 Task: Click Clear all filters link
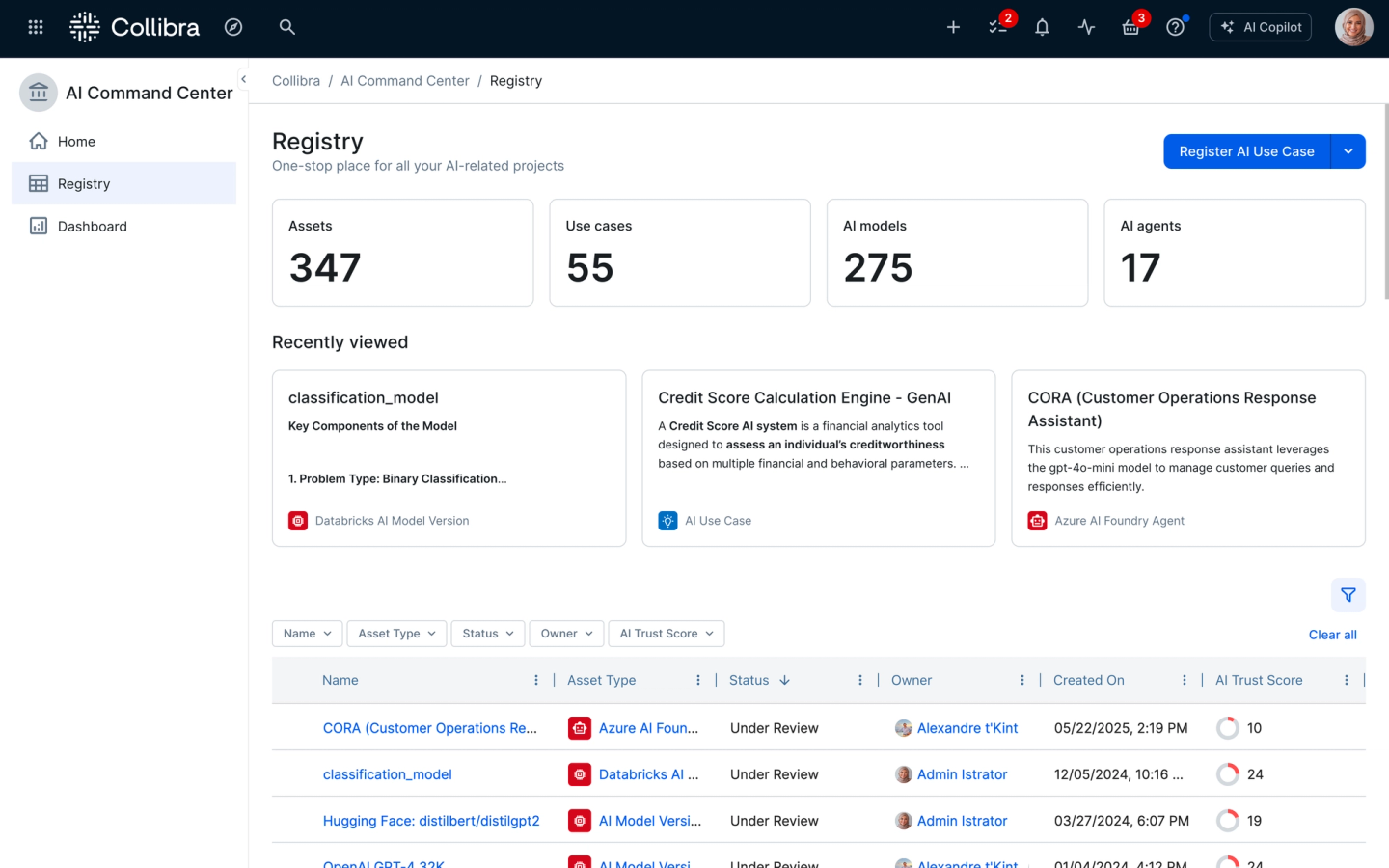pos(1332,635)
